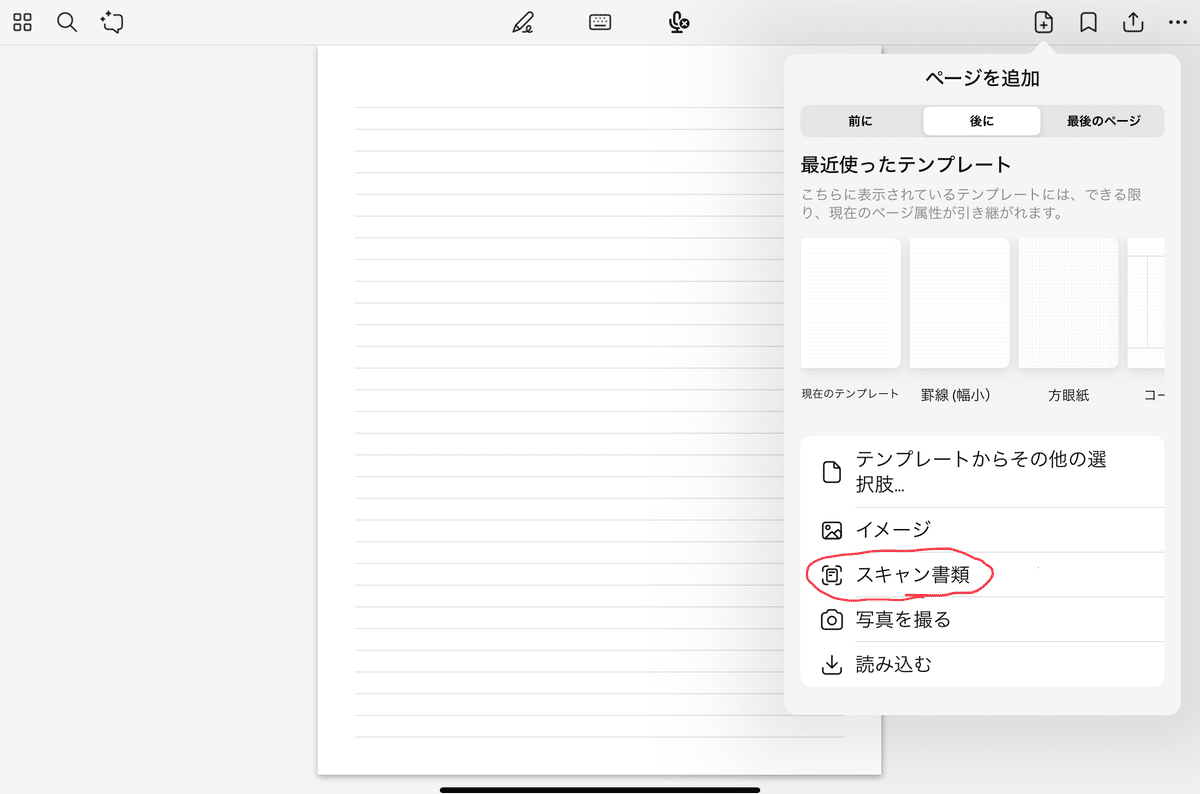This screenshot has height=794, width=1200.
Task: Click the add page icon
Action: click(x=1043, y=22)
